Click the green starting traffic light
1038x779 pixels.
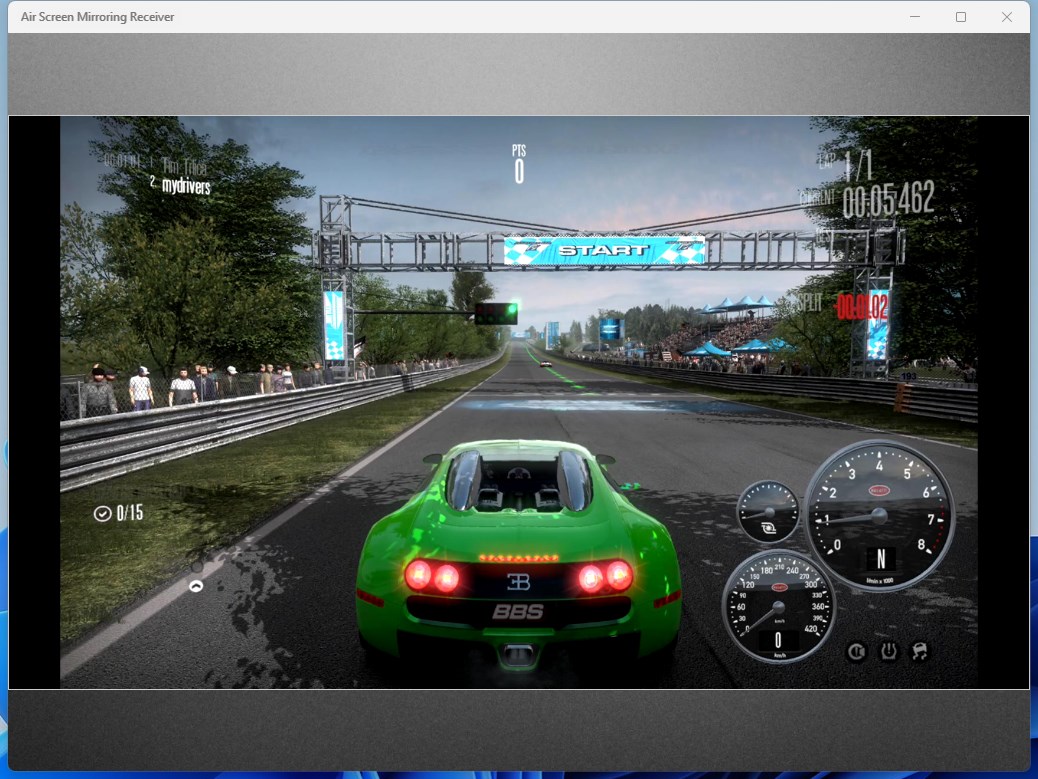tap(511, 309)
